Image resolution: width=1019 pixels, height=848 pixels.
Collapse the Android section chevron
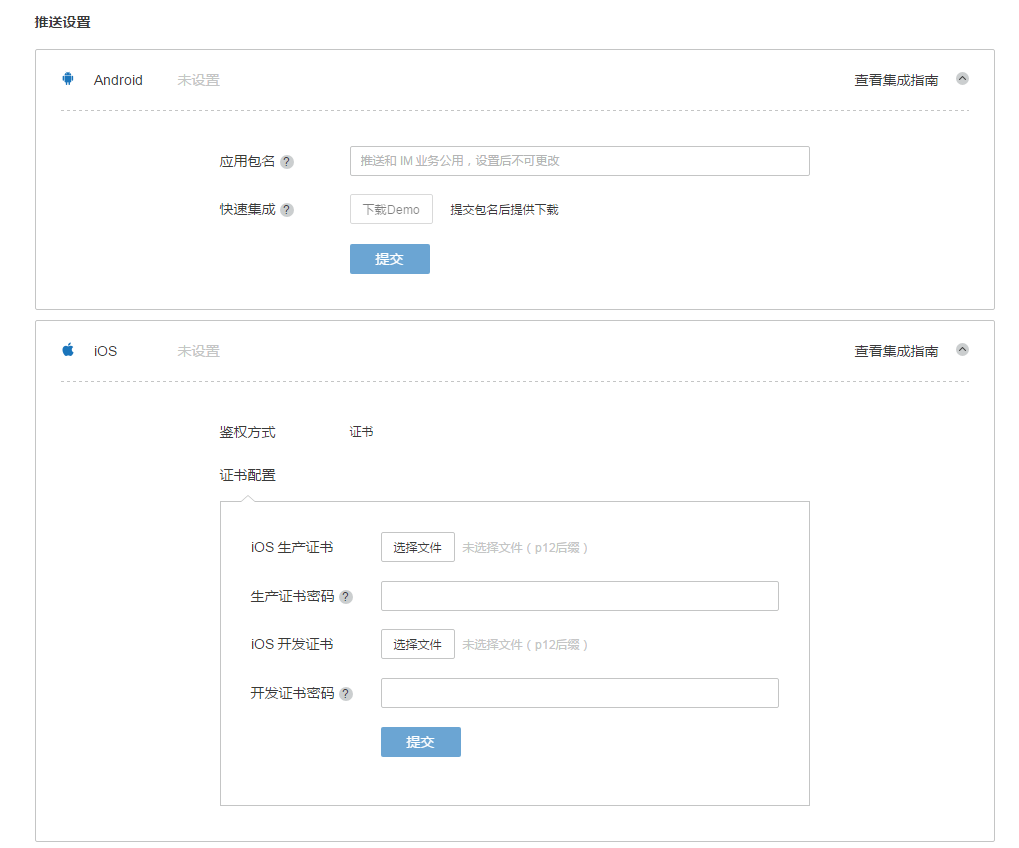coord(962,79)
